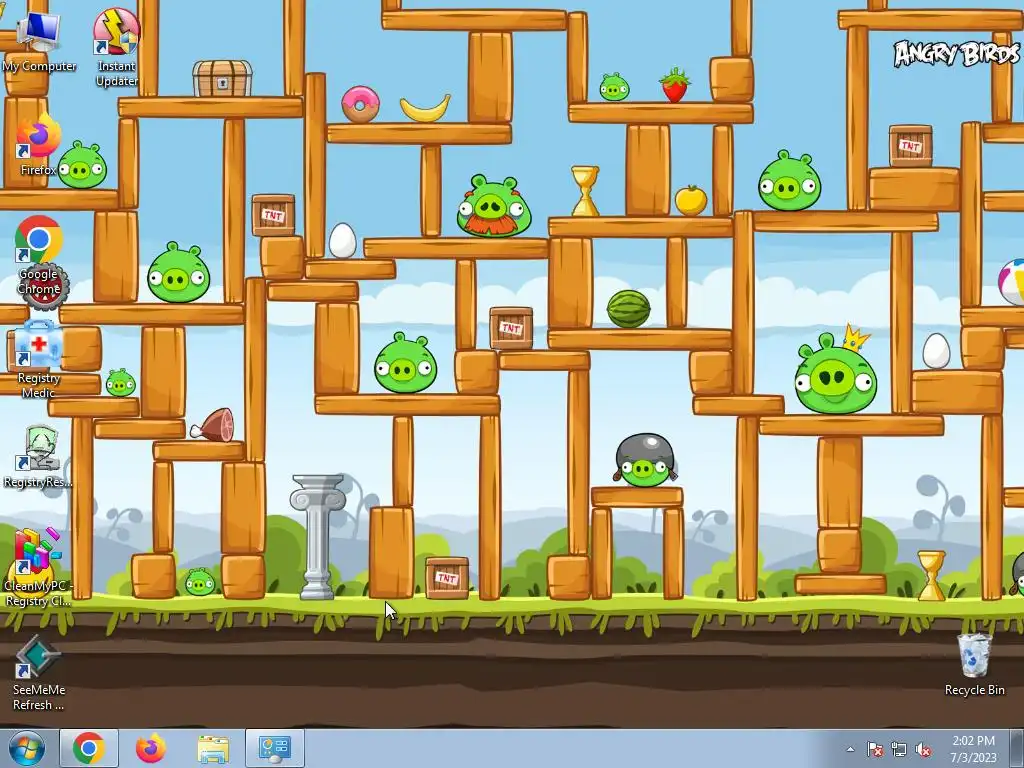The image size is (1024, 768).
Task: Select the Instant Updater shortcut
Action: (116, 48)
